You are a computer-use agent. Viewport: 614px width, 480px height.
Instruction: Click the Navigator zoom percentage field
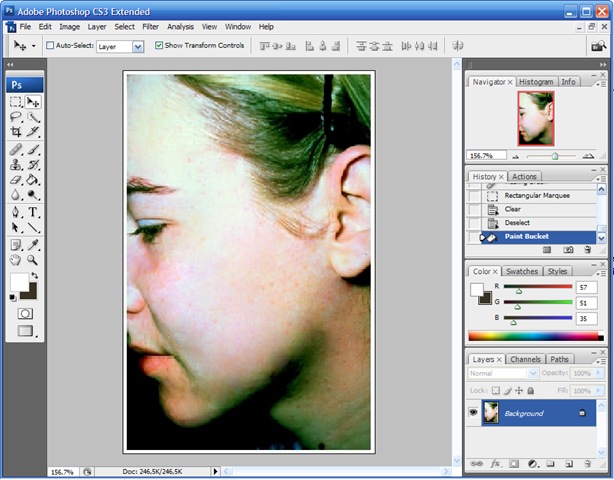486,156
